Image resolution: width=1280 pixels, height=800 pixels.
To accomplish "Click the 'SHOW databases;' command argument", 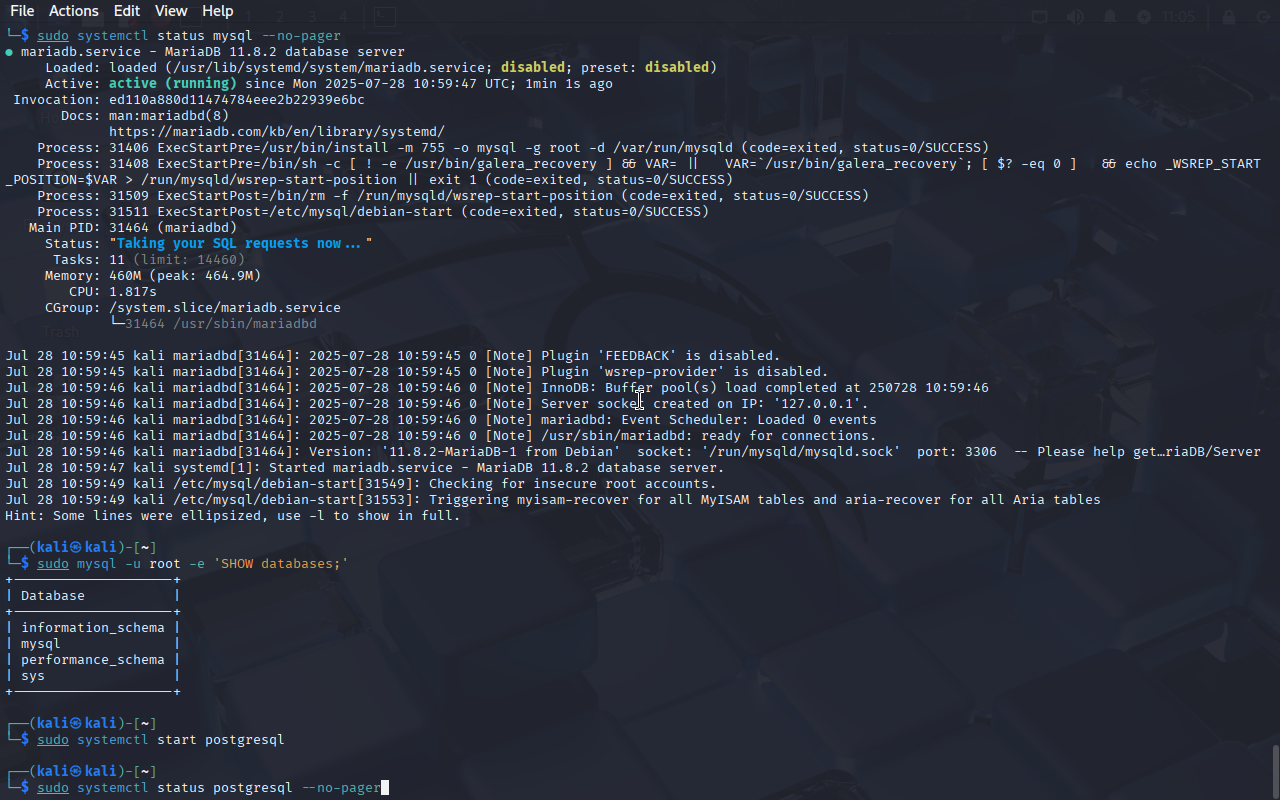I will pos(281,564).
